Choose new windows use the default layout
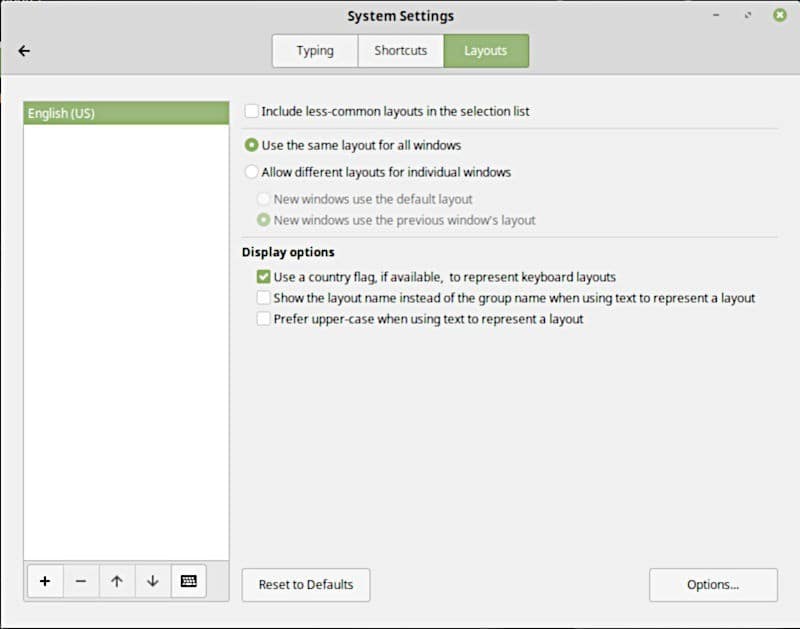The height and width of the screenshot is (629, 800). (x=263, y=198)
